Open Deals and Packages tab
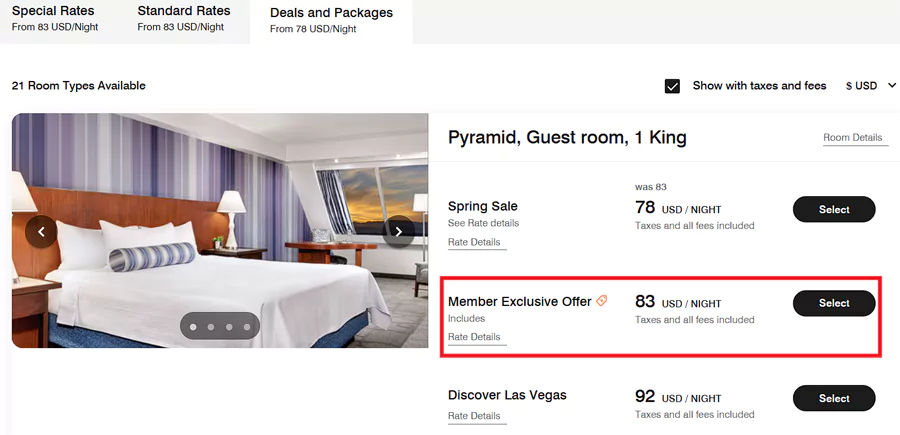 (x=331, y=20)
